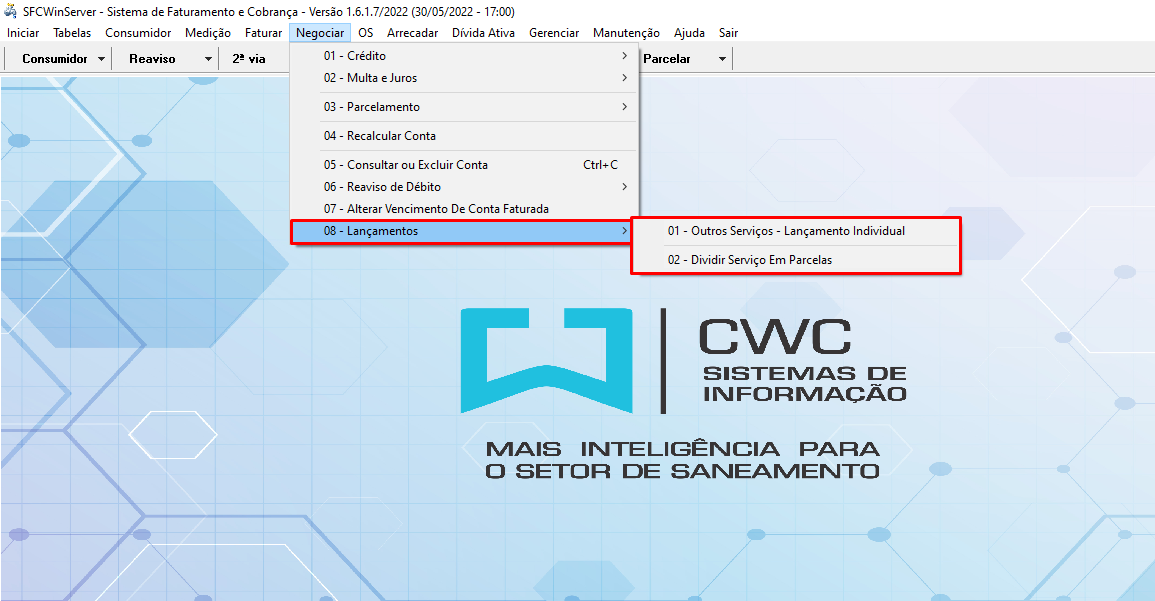Open the Medição menu
Viewport: 1155px width, 601px height.
[207, 32]
